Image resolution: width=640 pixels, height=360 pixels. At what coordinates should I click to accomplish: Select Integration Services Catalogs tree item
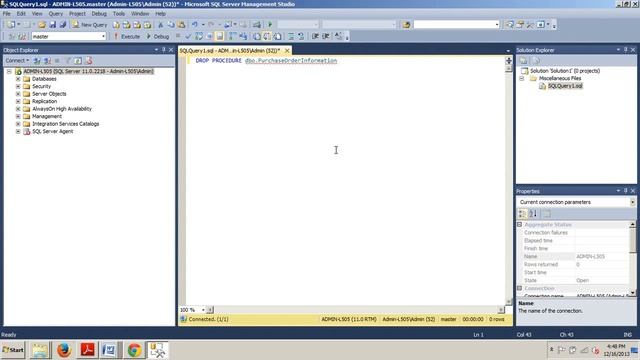(65, 124)
